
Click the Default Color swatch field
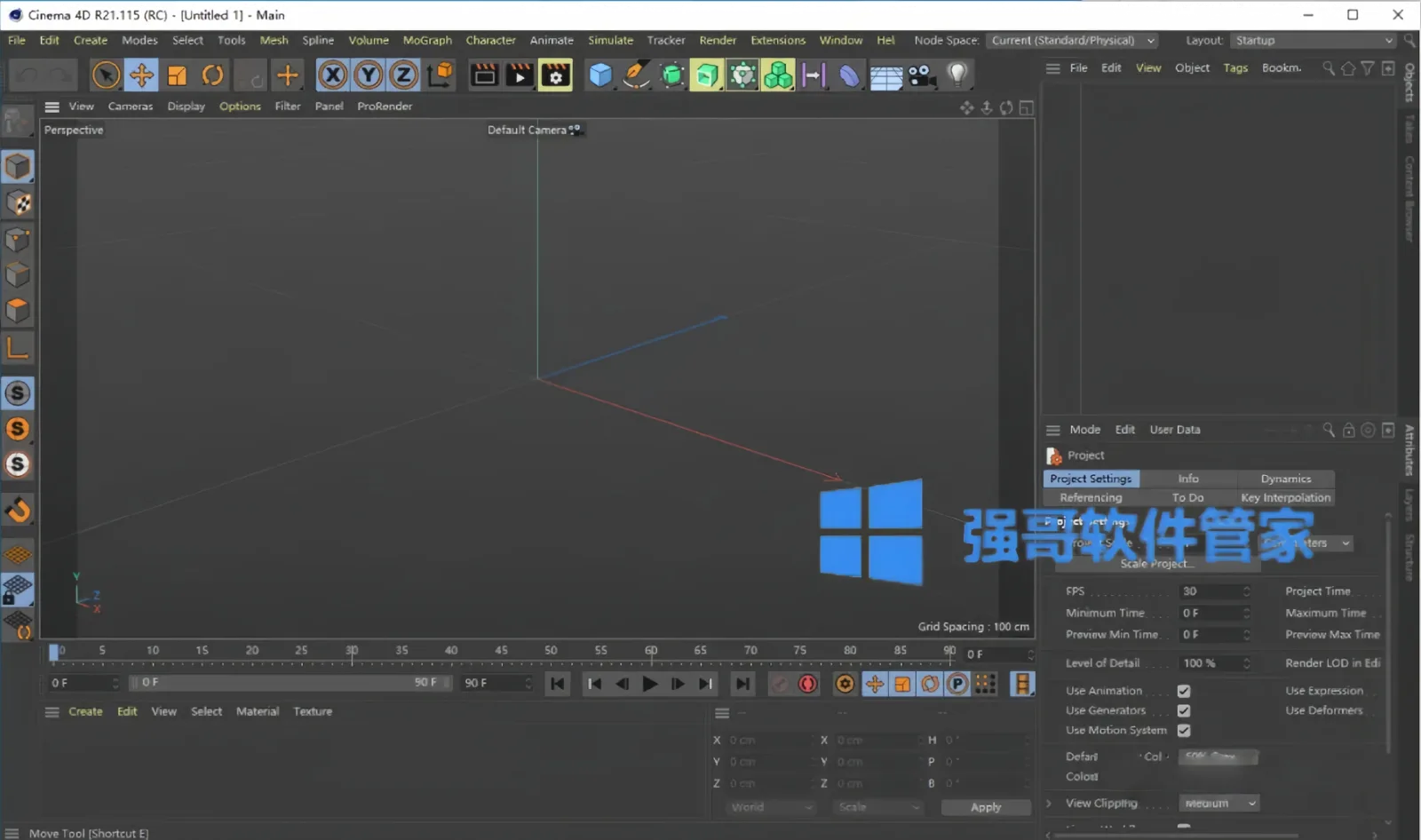tap(1218, 757)
